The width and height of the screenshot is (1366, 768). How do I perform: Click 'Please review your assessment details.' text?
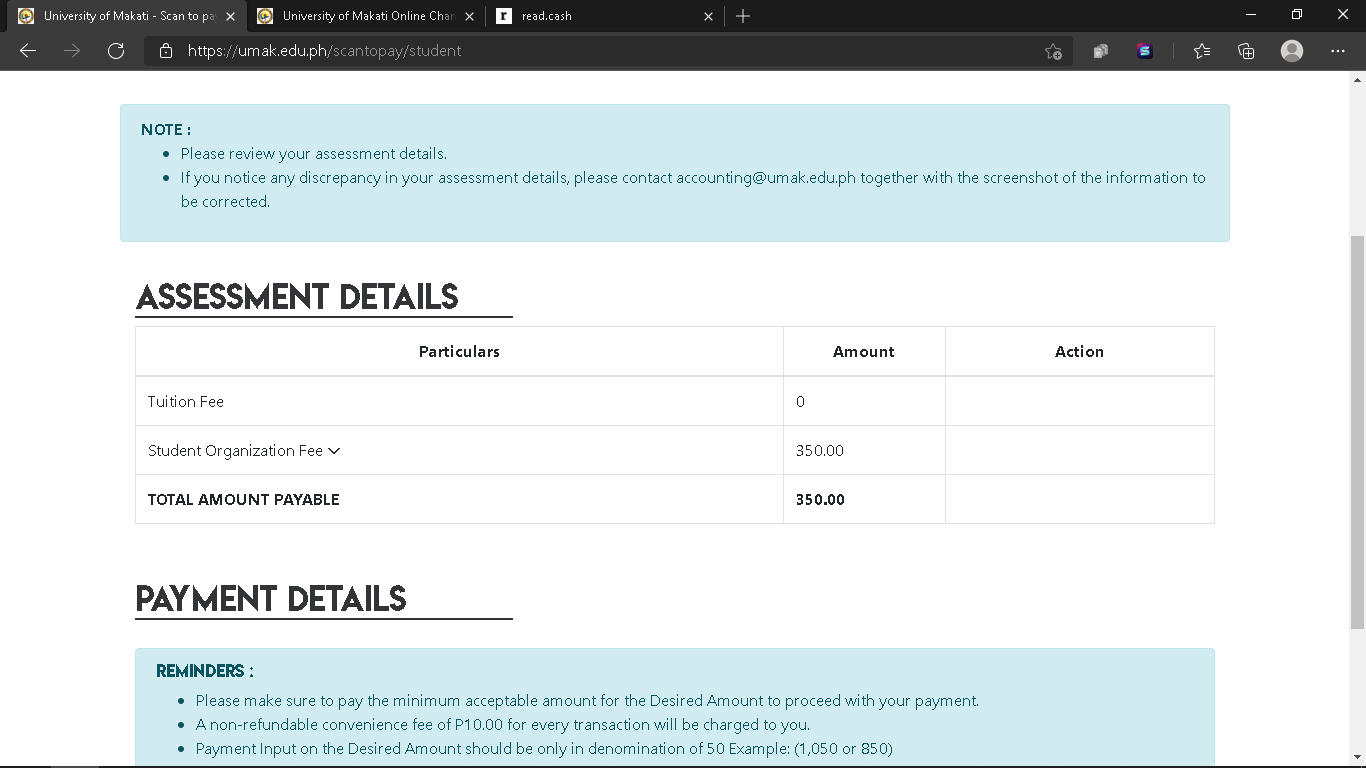[x=313, y=154]
